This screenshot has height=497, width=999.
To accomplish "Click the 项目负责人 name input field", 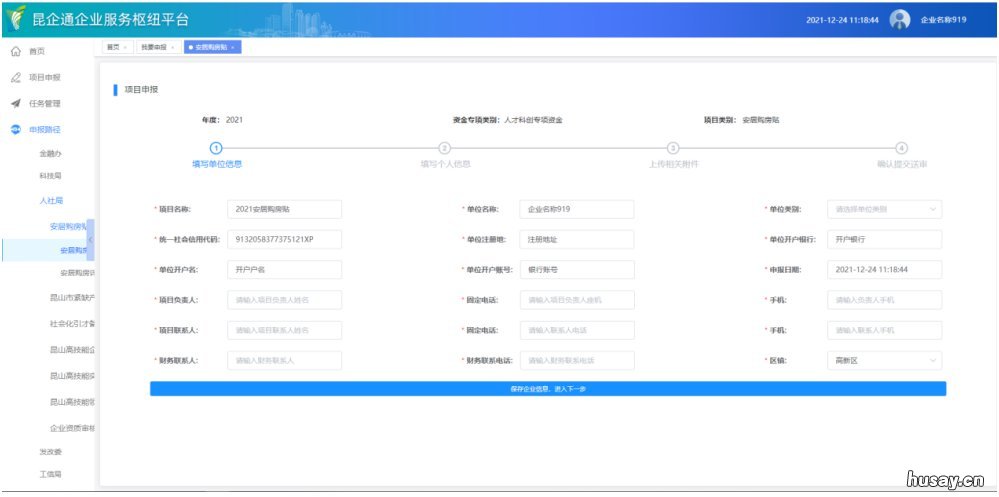I will [x=284, y=300].
